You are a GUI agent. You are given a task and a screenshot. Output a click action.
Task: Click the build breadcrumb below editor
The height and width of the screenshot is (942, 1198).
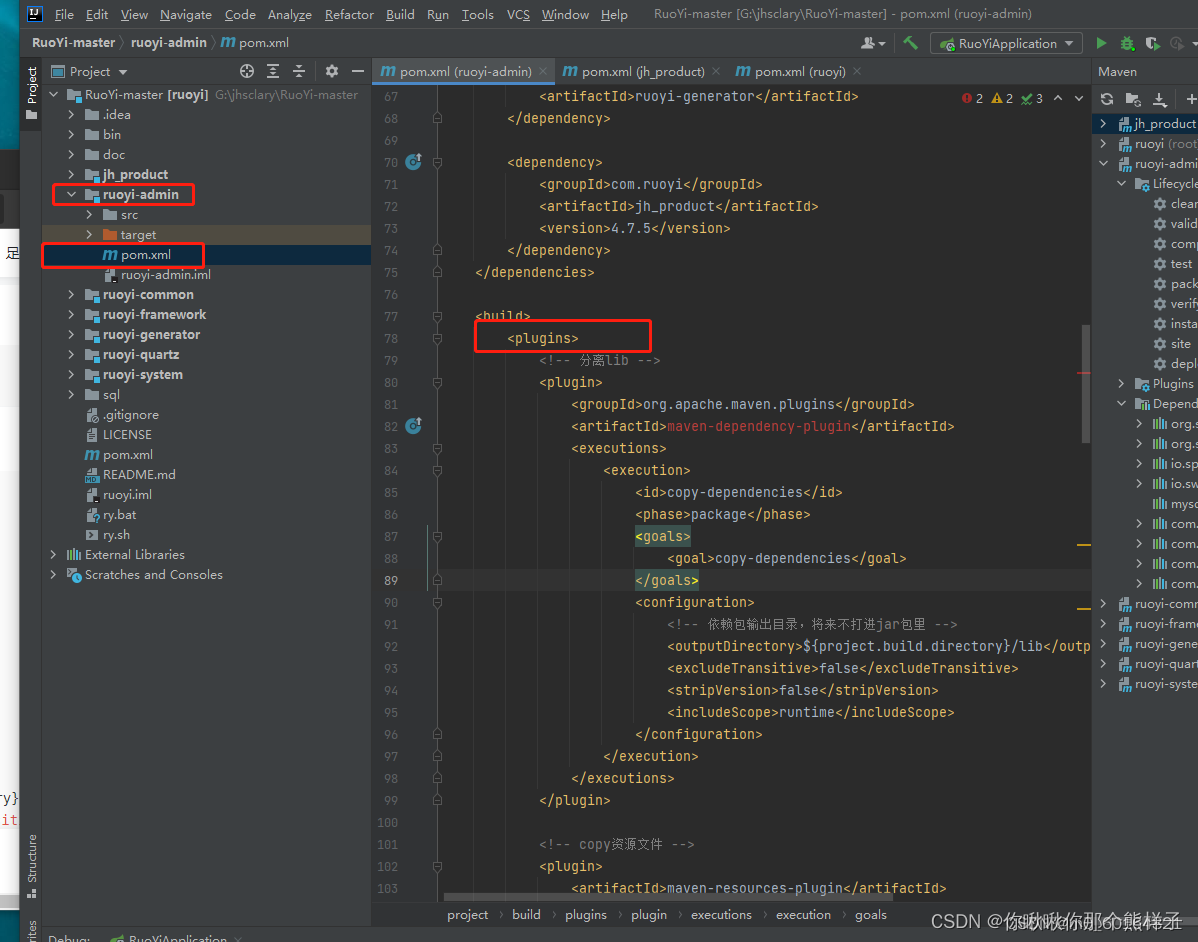click(x=526, y=914)
